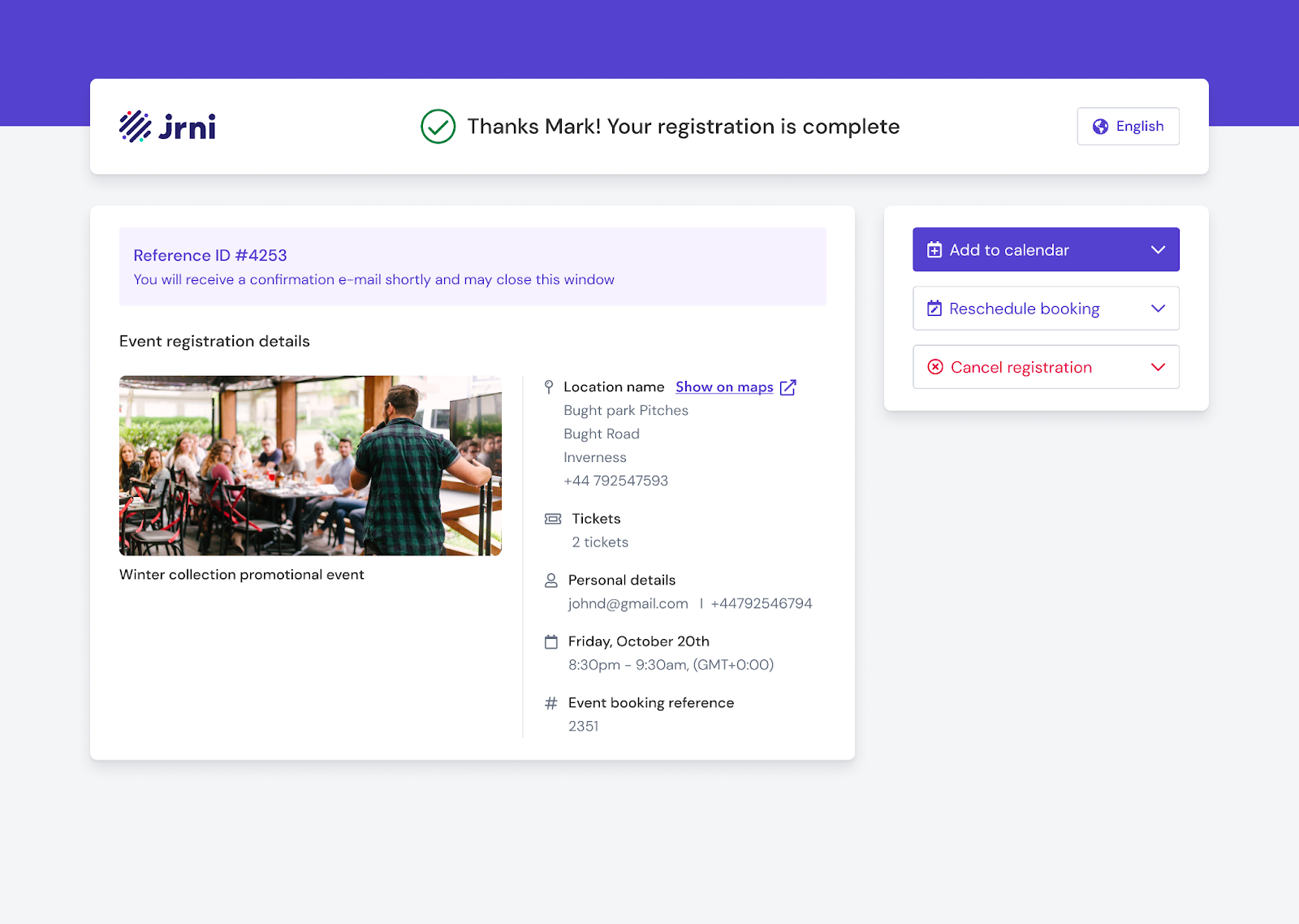Click the +44 792547593 location phone number

(616, 481)
